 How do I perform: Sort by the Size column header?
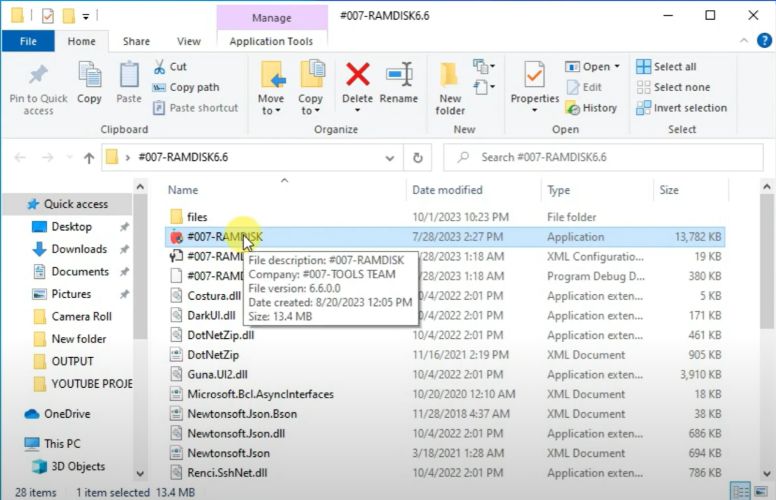point(669,190)
